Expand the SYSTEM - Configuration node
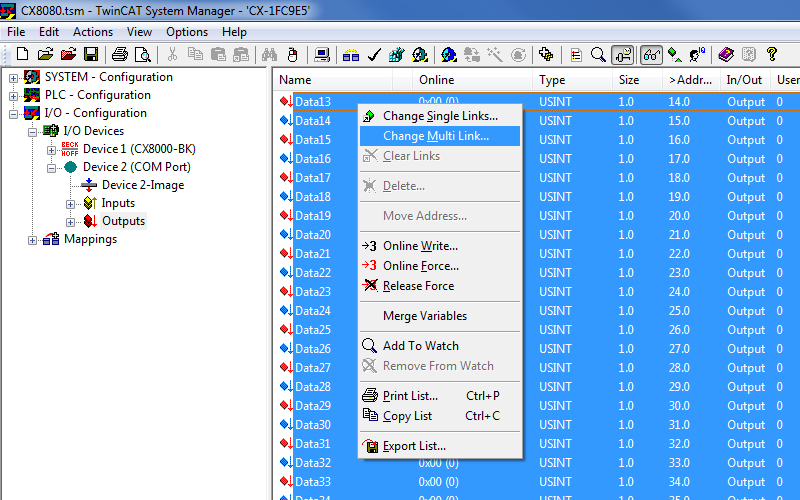The height and width of the screenshot is (500, 800). click(x=13, y=78)
